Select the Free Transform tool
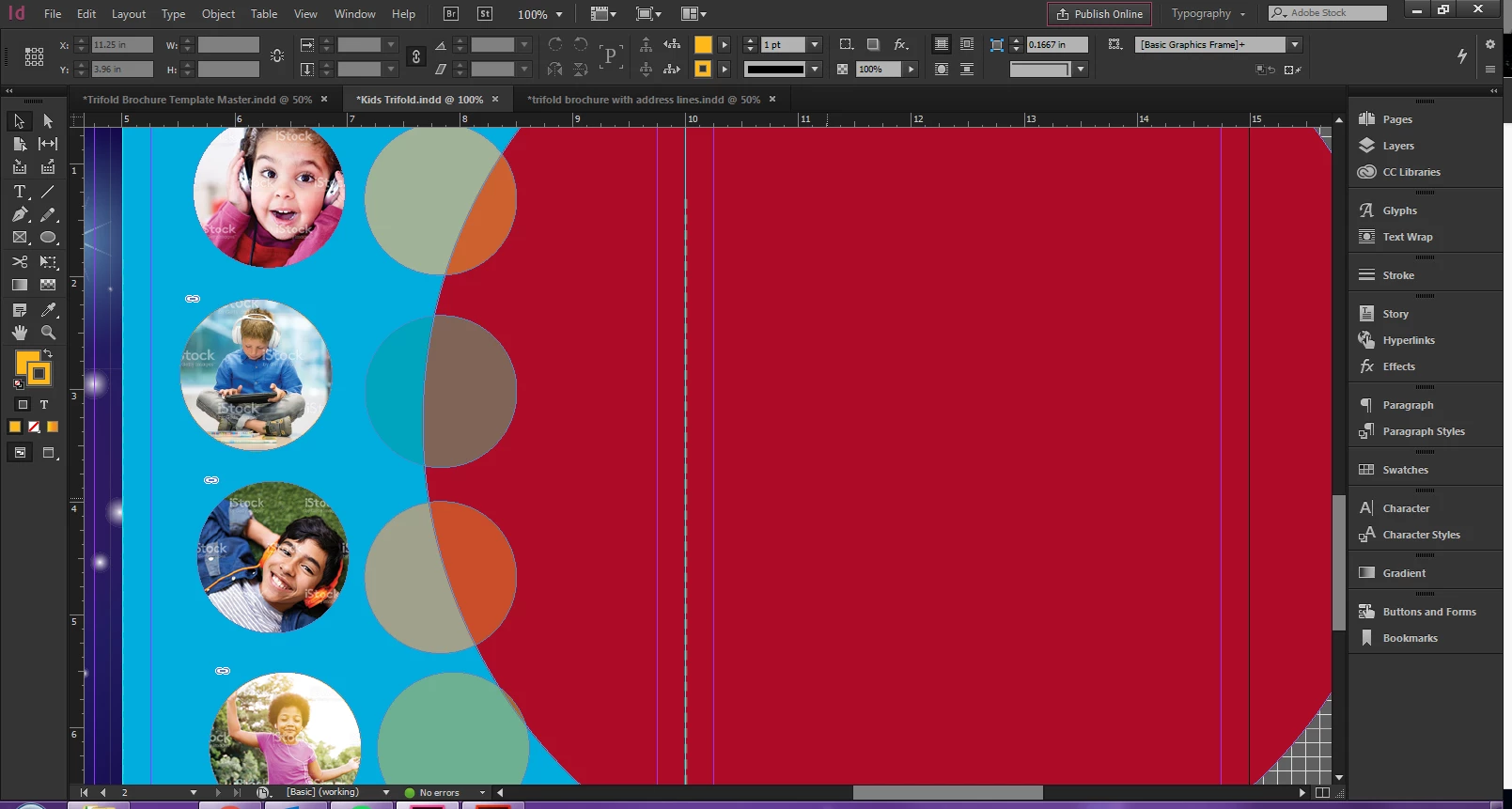1512x809 pixels. point(48,262)
